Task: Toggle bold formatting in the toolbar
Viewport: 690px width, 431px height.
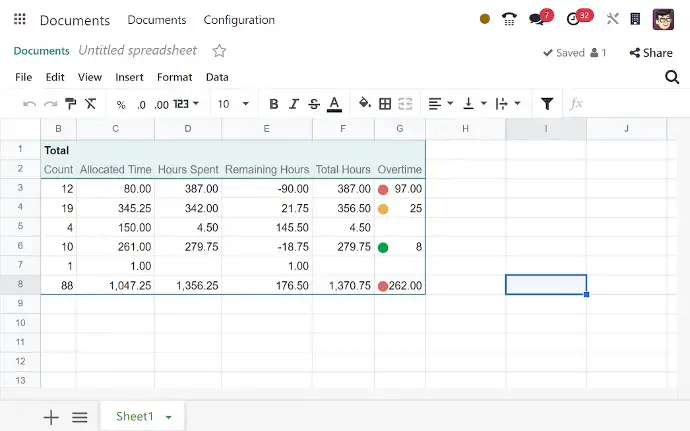Action: tap(274, 104)
